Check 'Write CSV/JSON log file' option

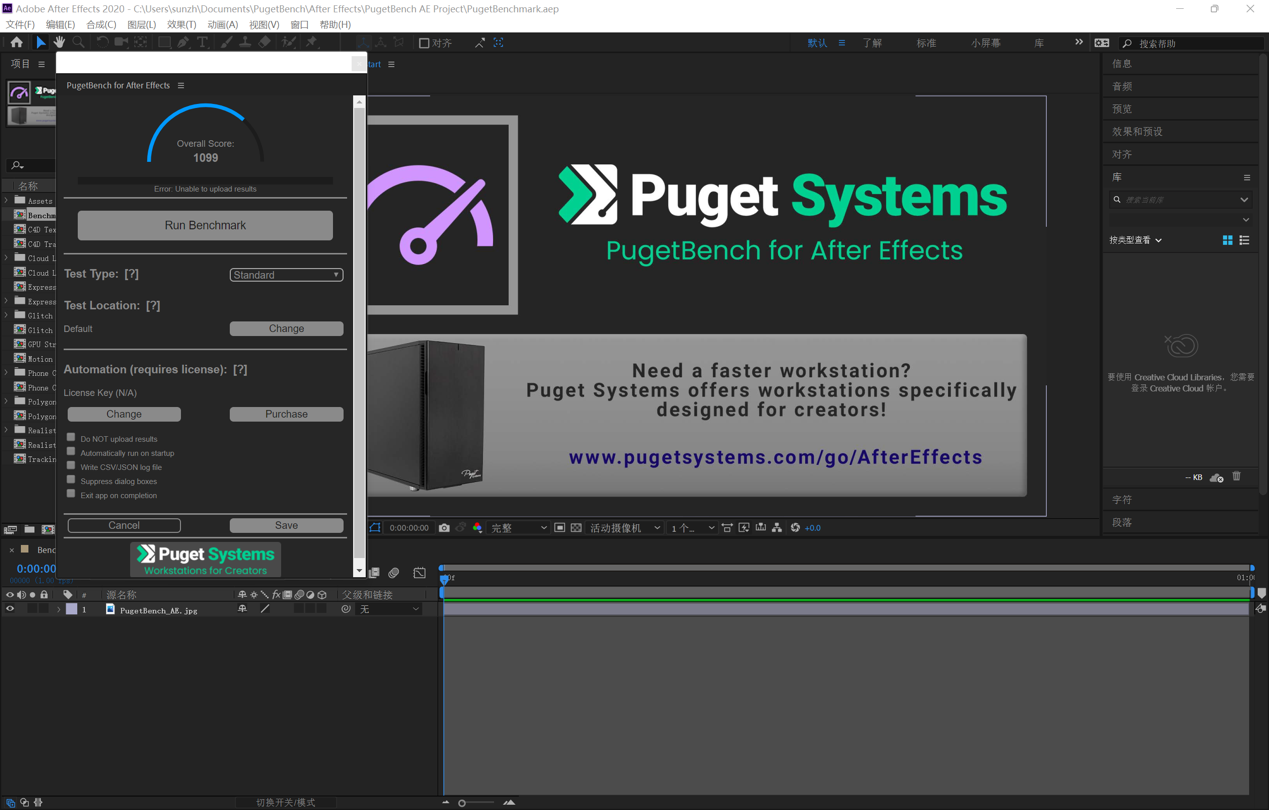pos(71,466)
